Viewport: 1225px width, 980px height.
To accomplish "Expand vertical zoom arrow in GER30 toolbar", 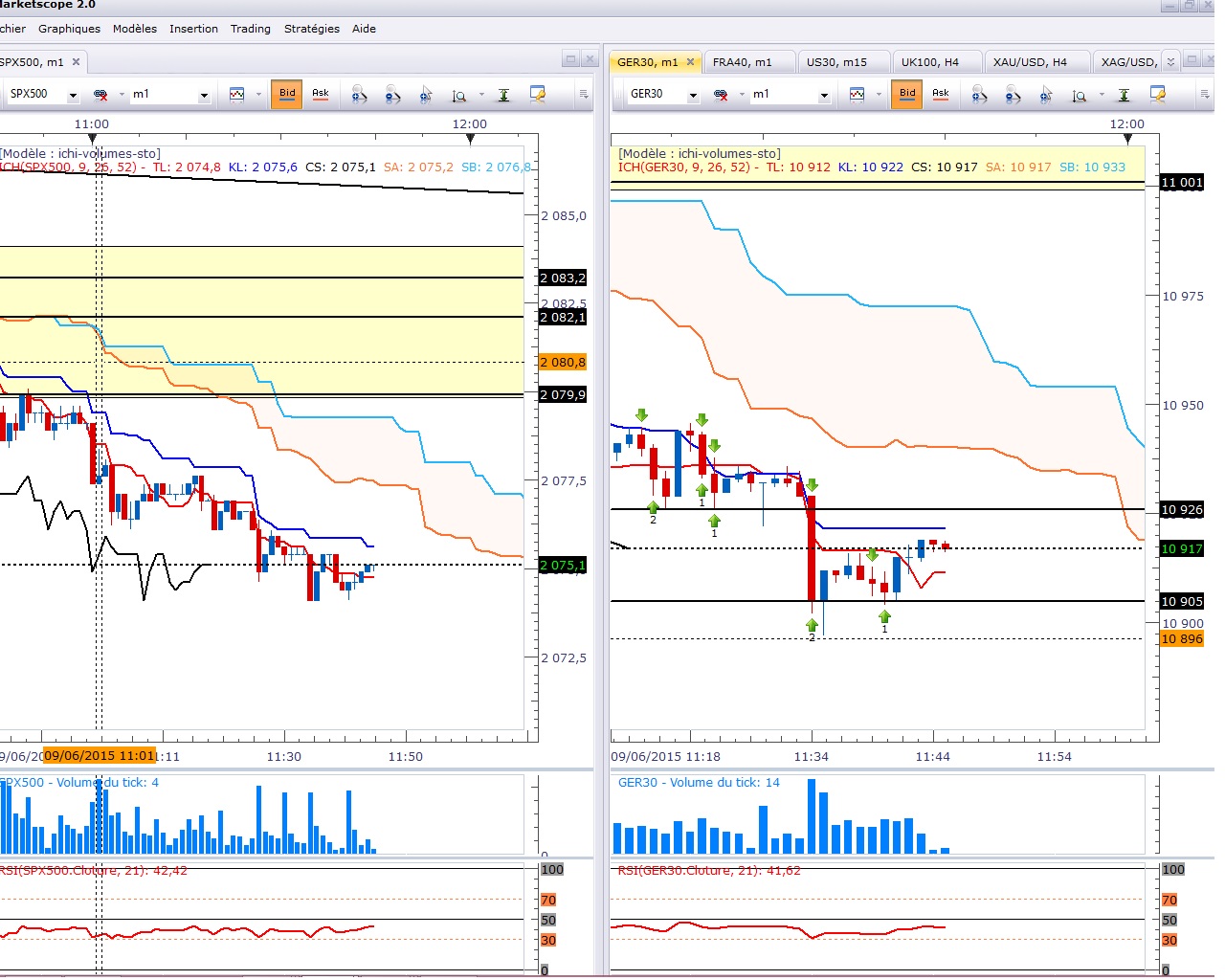I will click(1102, 94).
